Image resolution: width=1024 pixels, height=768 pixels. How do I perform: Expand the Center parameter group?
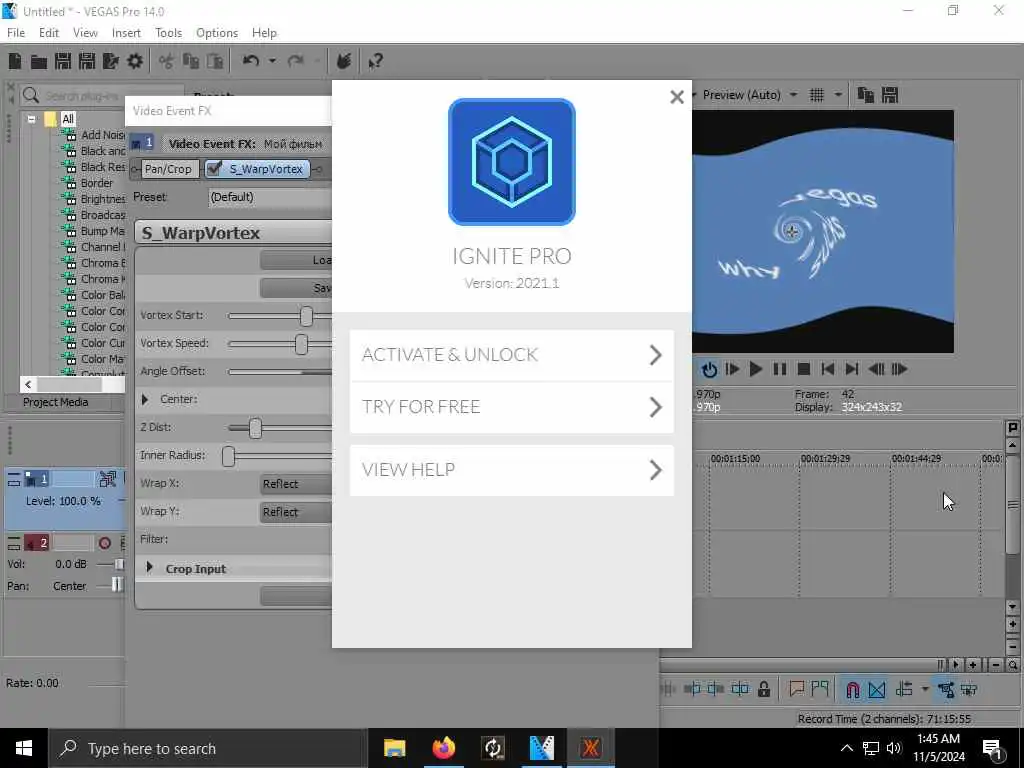pos(145,399)
